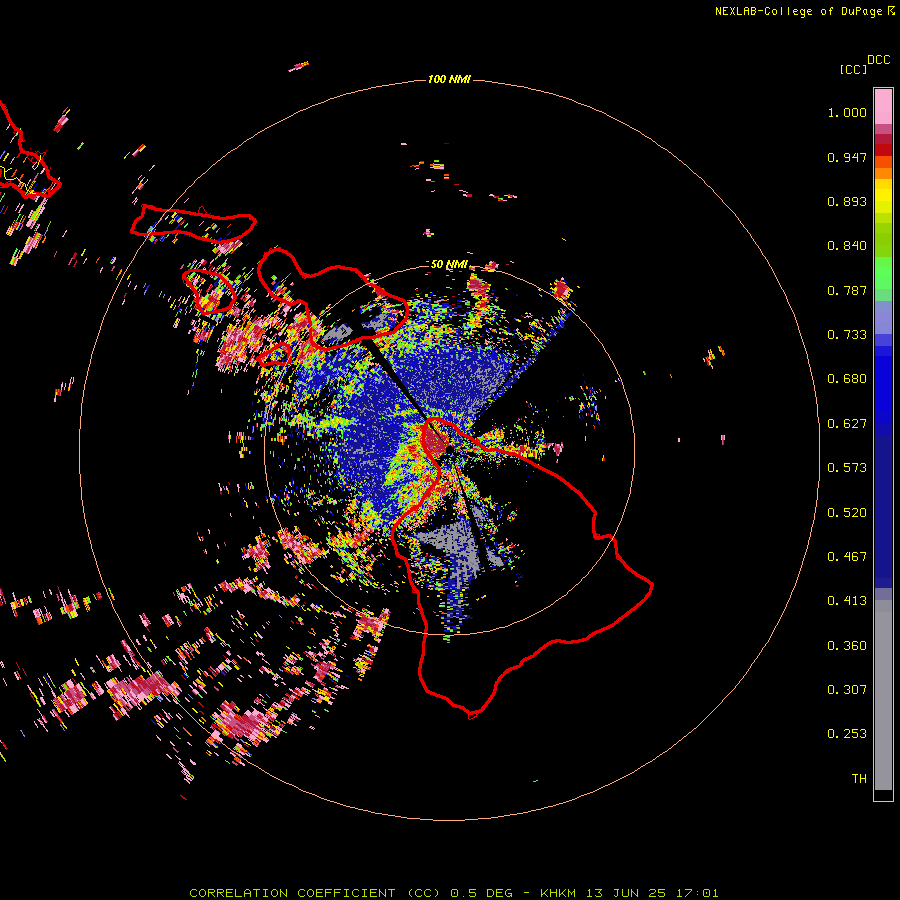Select the 0.733 scale value

(x=847, y=335)
